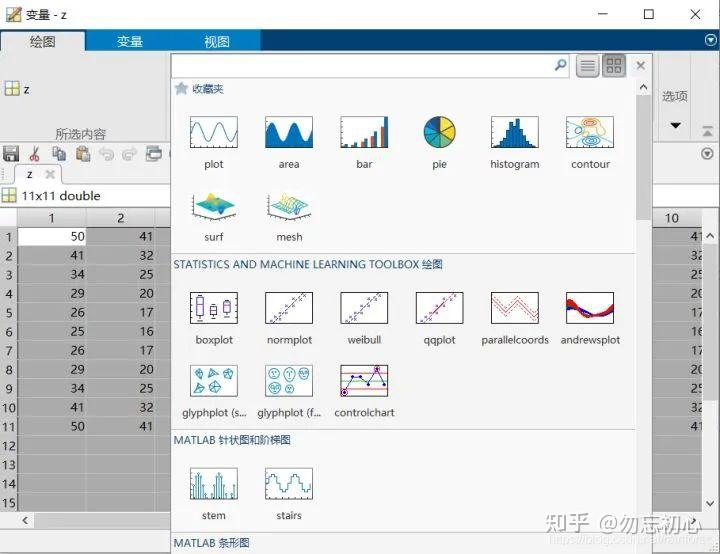Image resolution: width=720 pixels, height=554 pixels.
Task: Select the pie chart icon
Action: (x=439, y=132)
